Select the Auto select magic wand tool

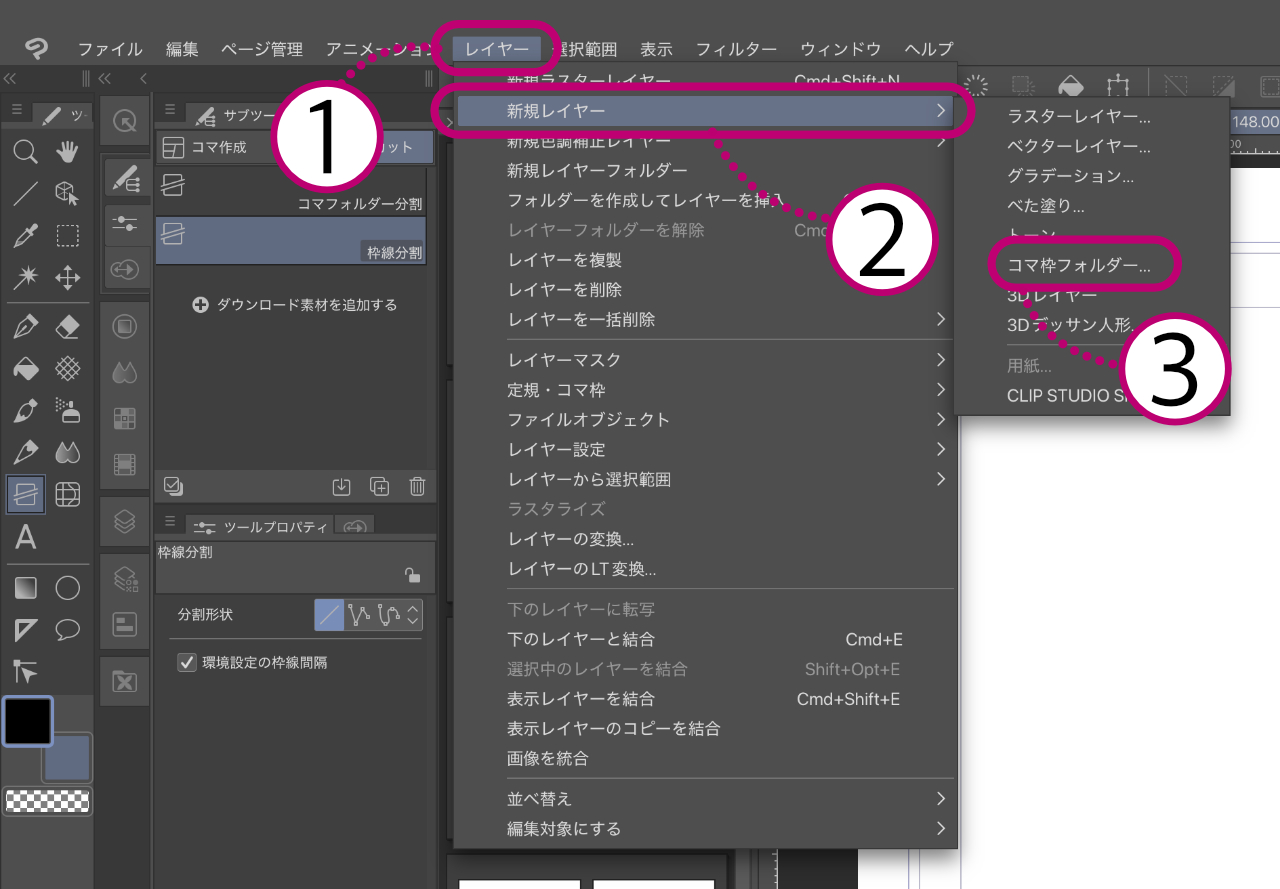pyautogui.click(x=26, y=277)
